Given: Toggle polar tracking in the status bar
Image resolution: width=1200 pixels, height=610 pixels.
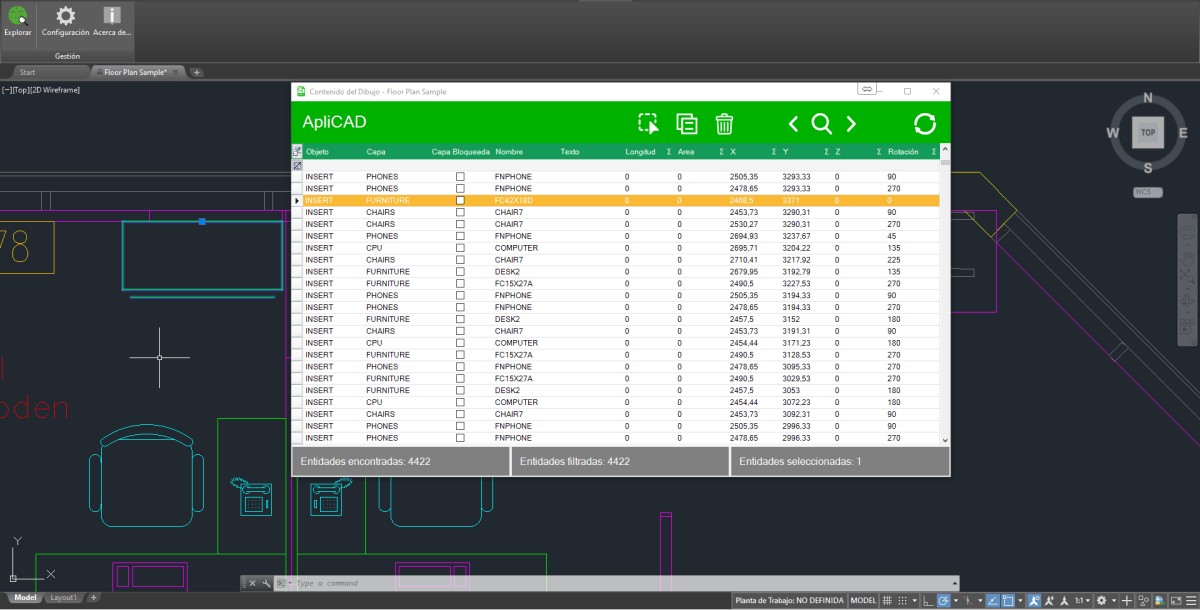Looking at the screenshot, I should [x=992, y=600].
